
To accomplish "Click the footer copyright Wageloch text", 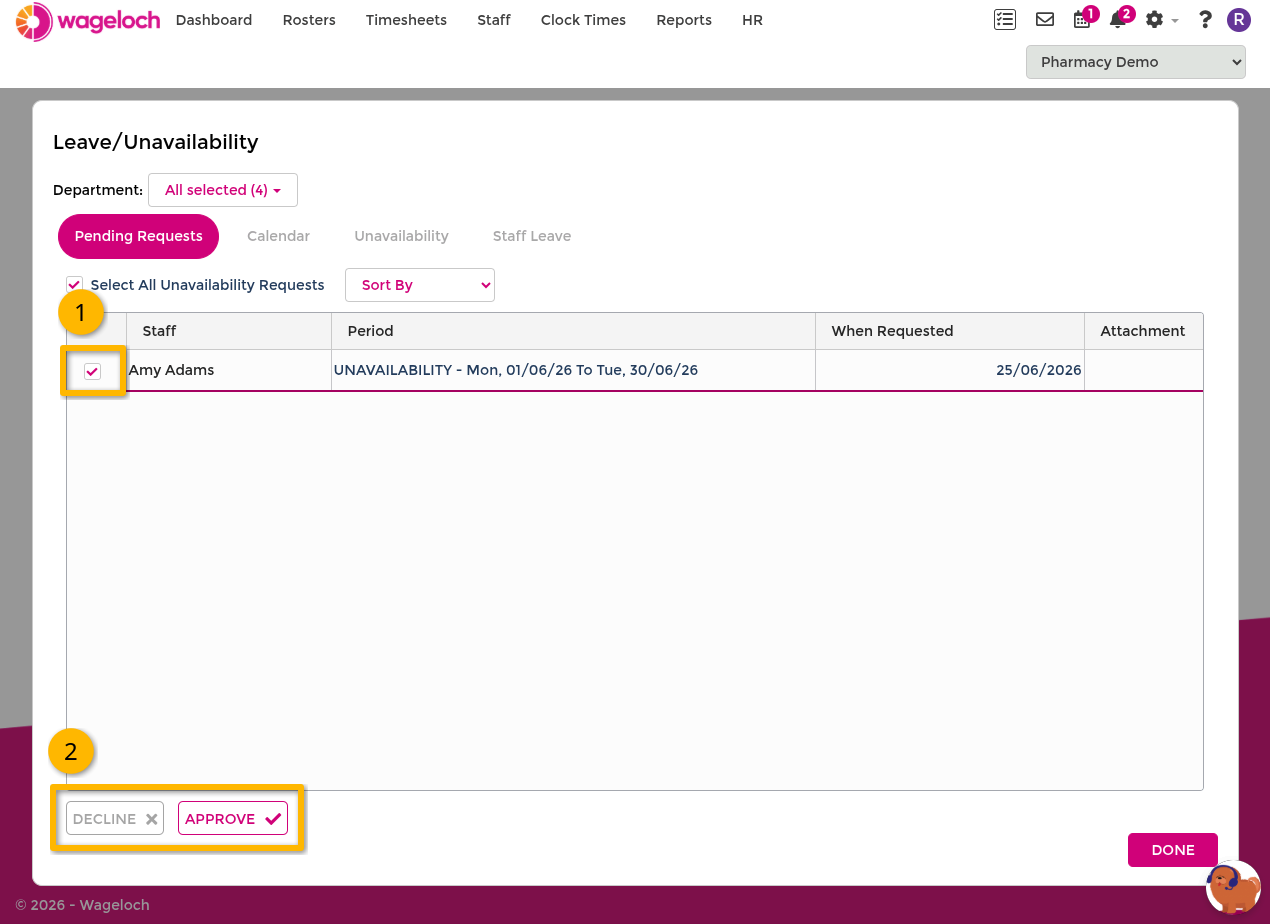I will coord(82,905).
